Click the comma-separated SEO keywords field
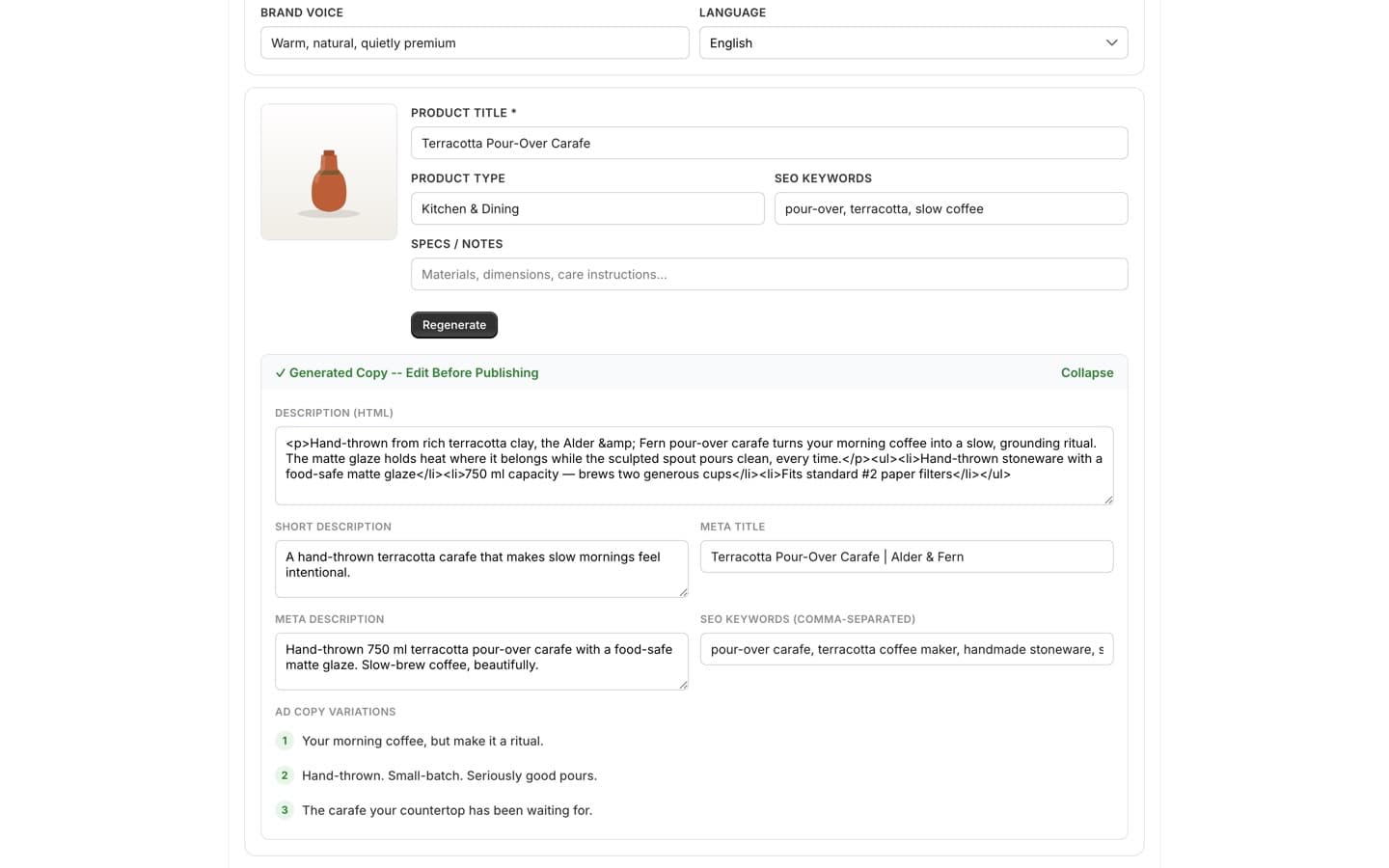Screen dimensions: 1389x868 [x=907, y=649]
